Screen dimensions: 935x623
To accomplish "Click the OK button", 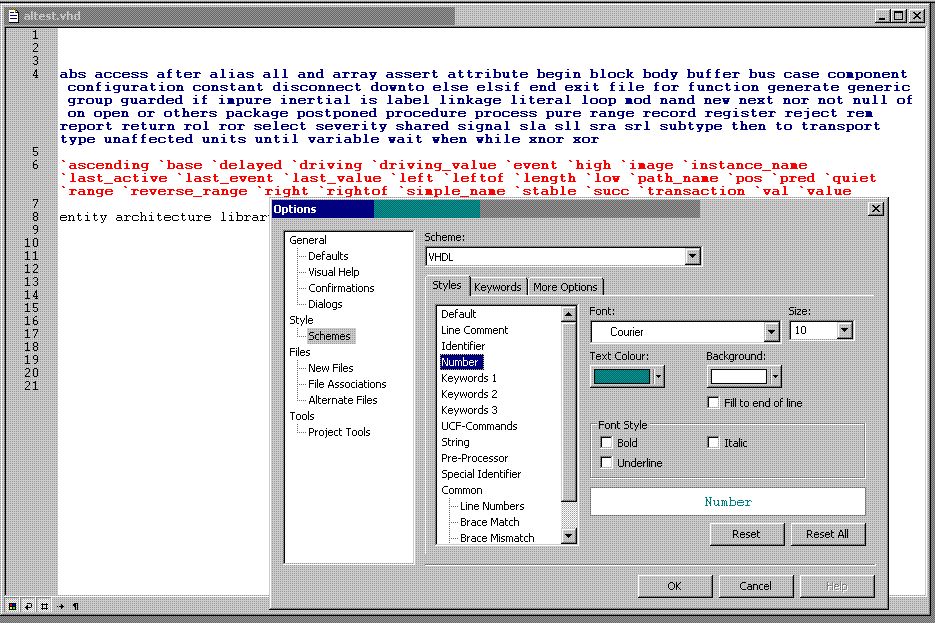I will (674, 586).
